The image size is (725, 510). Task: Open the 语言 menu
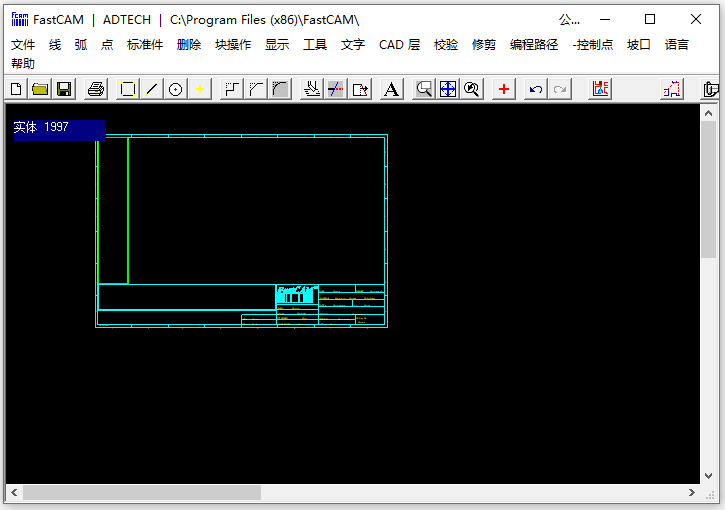676,45
